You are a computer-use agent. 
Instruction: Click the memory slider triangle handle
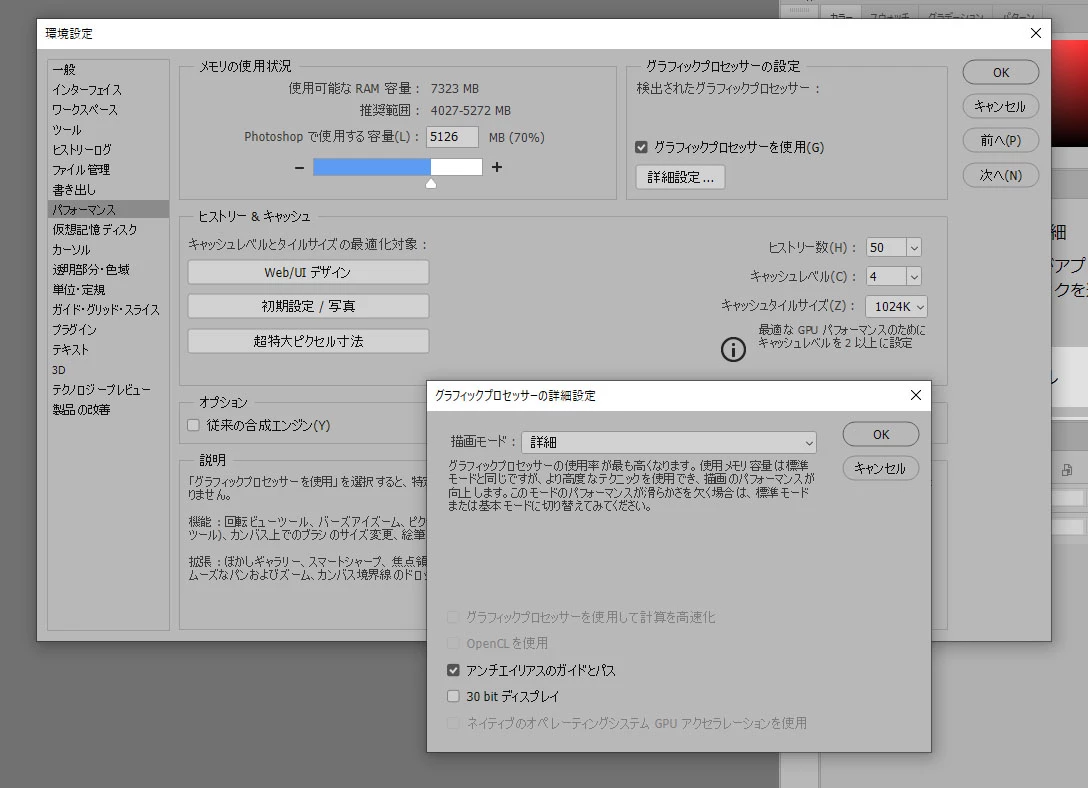click(431, 184)
